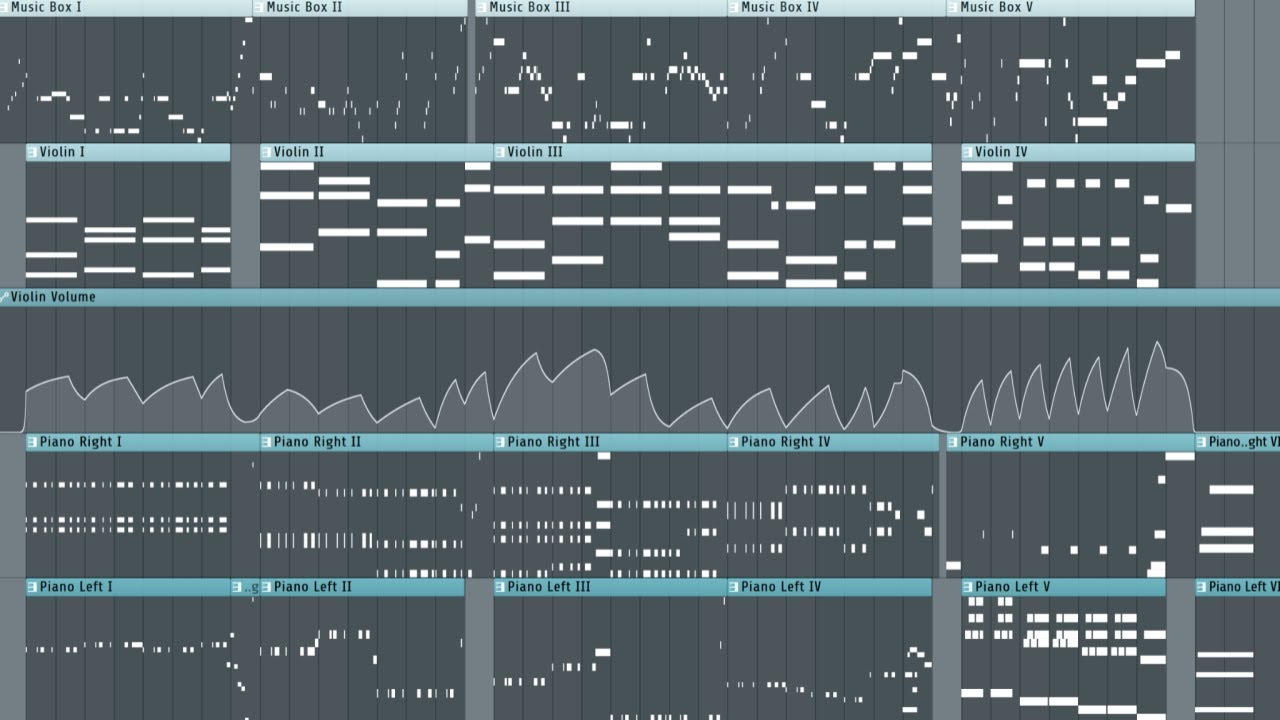Select the 'Music Box I' clip title

46,7
